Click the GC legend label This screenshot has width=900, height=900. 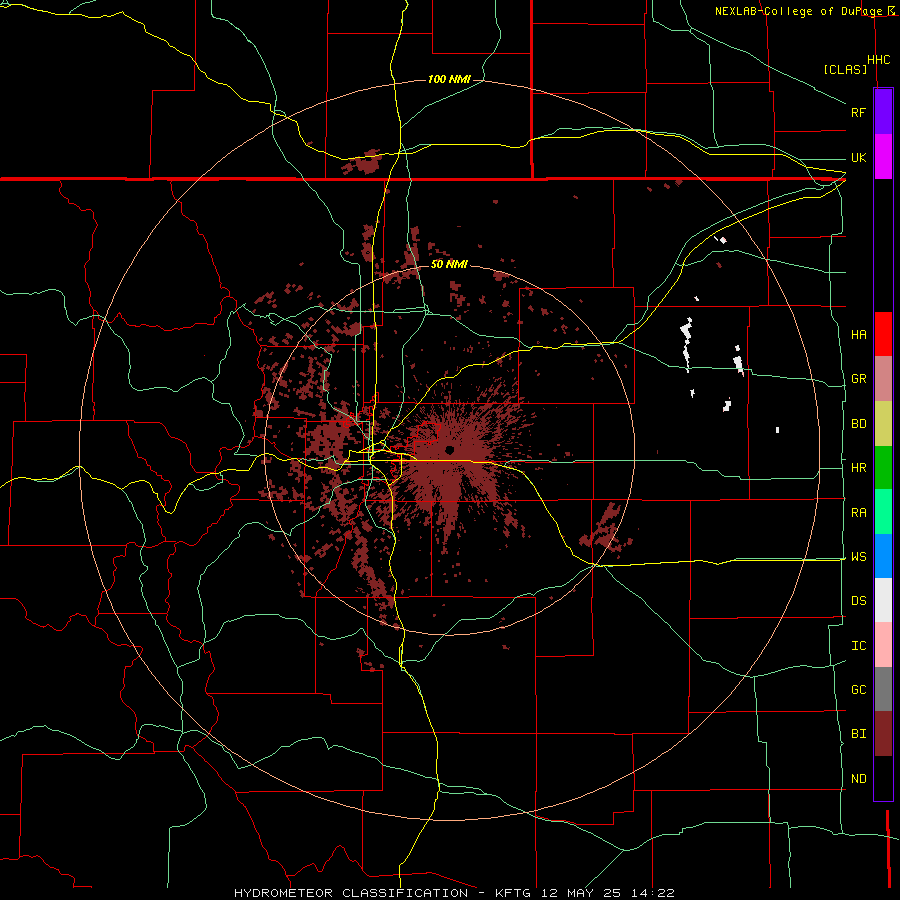click(x=858, y=690)
